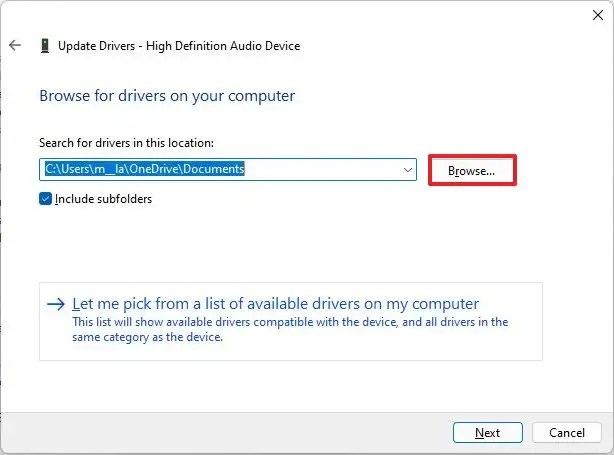Screen dimensions: 614x455
Task: Choose Let me pick from a list of drivers
Action: click(291, 321)
